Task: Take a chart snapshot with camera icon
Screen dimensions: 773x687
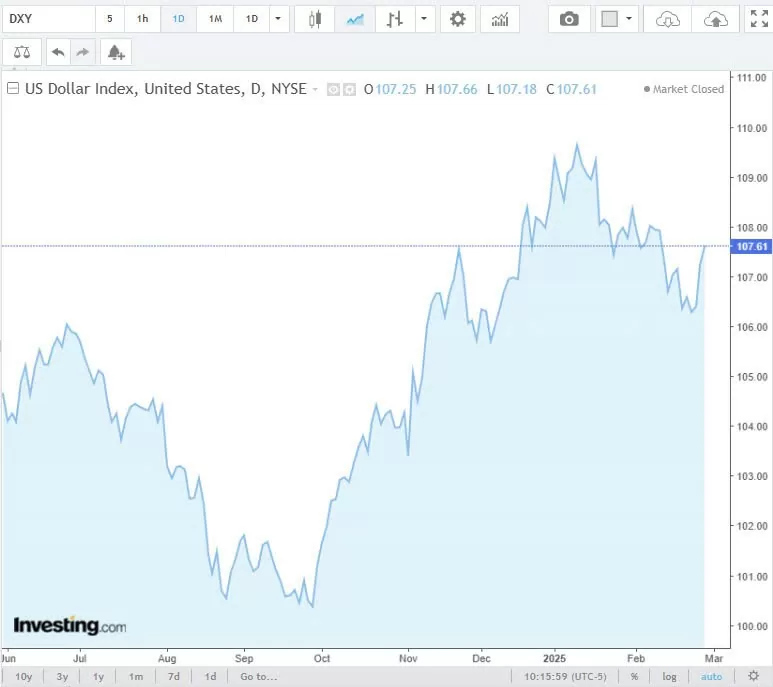Action: pos(569,19)
